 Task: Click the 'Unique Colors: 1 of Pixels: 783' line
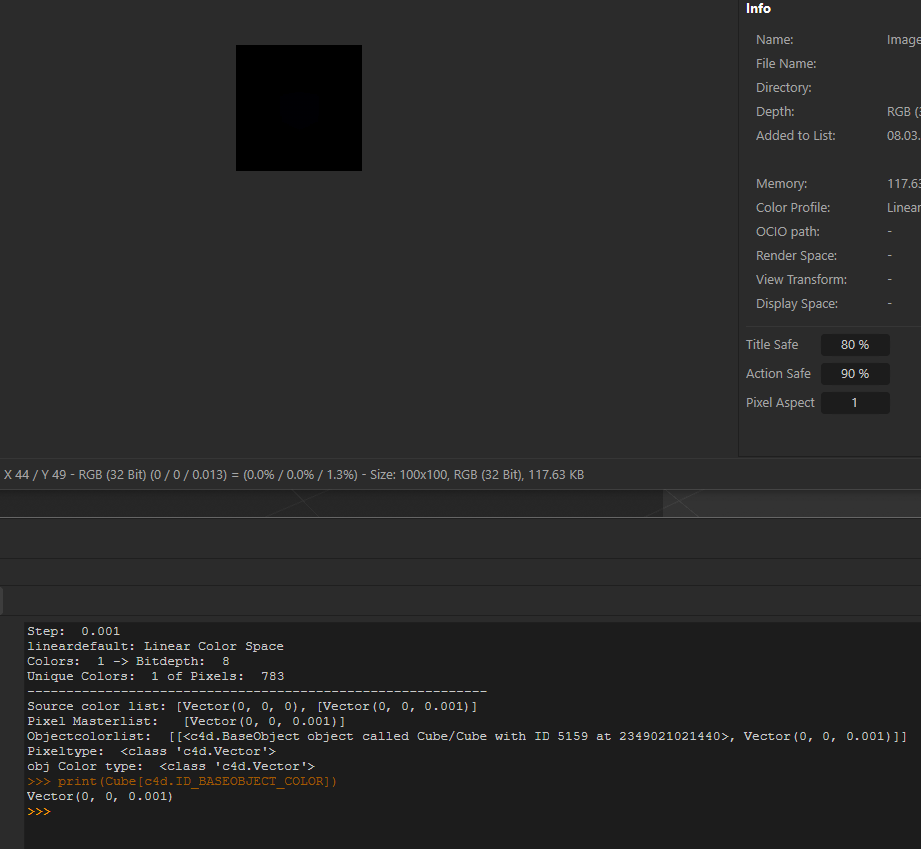coord(155,676)
